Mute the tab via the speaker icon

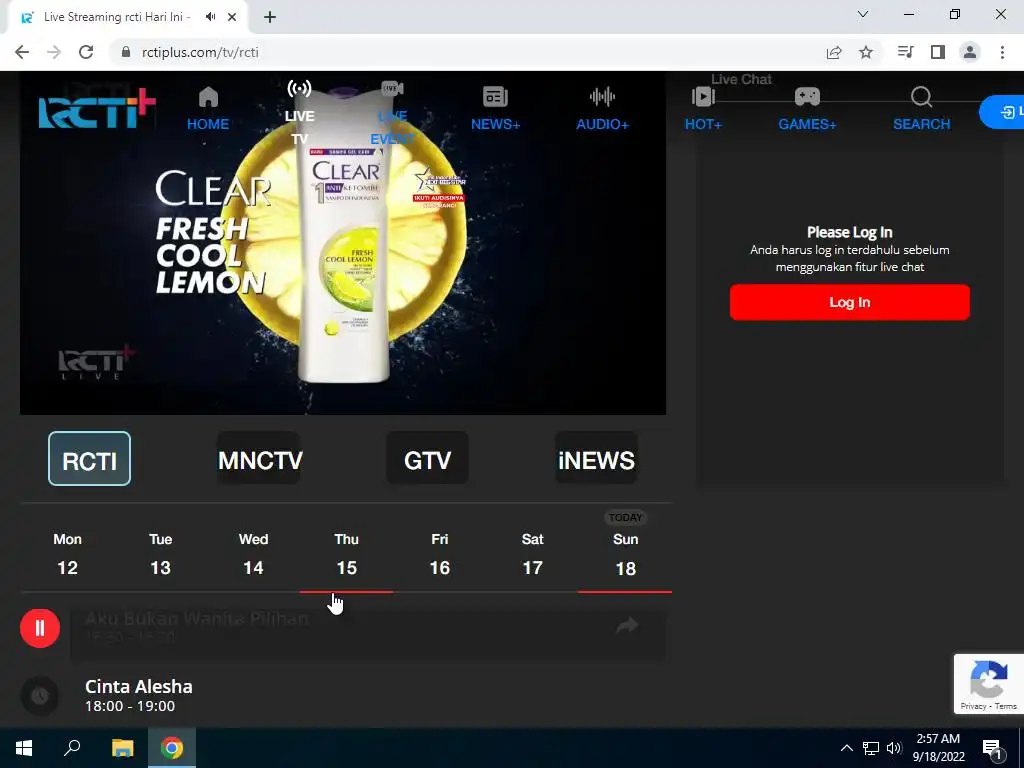coord(210,17)
